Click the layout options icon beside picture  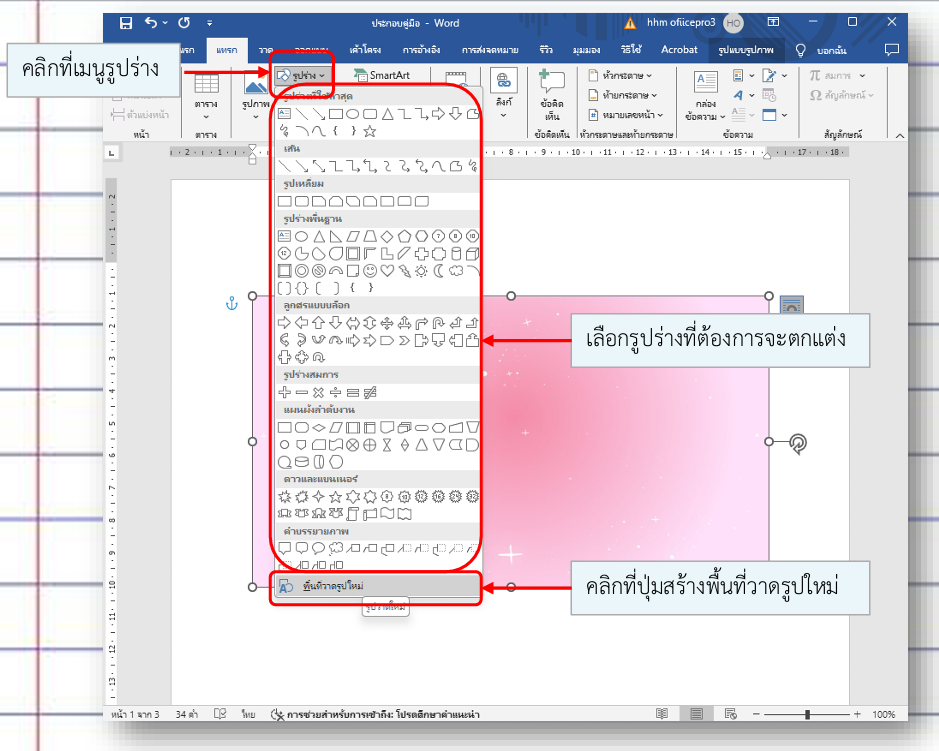pyautogui.click(x=790, y=304)
